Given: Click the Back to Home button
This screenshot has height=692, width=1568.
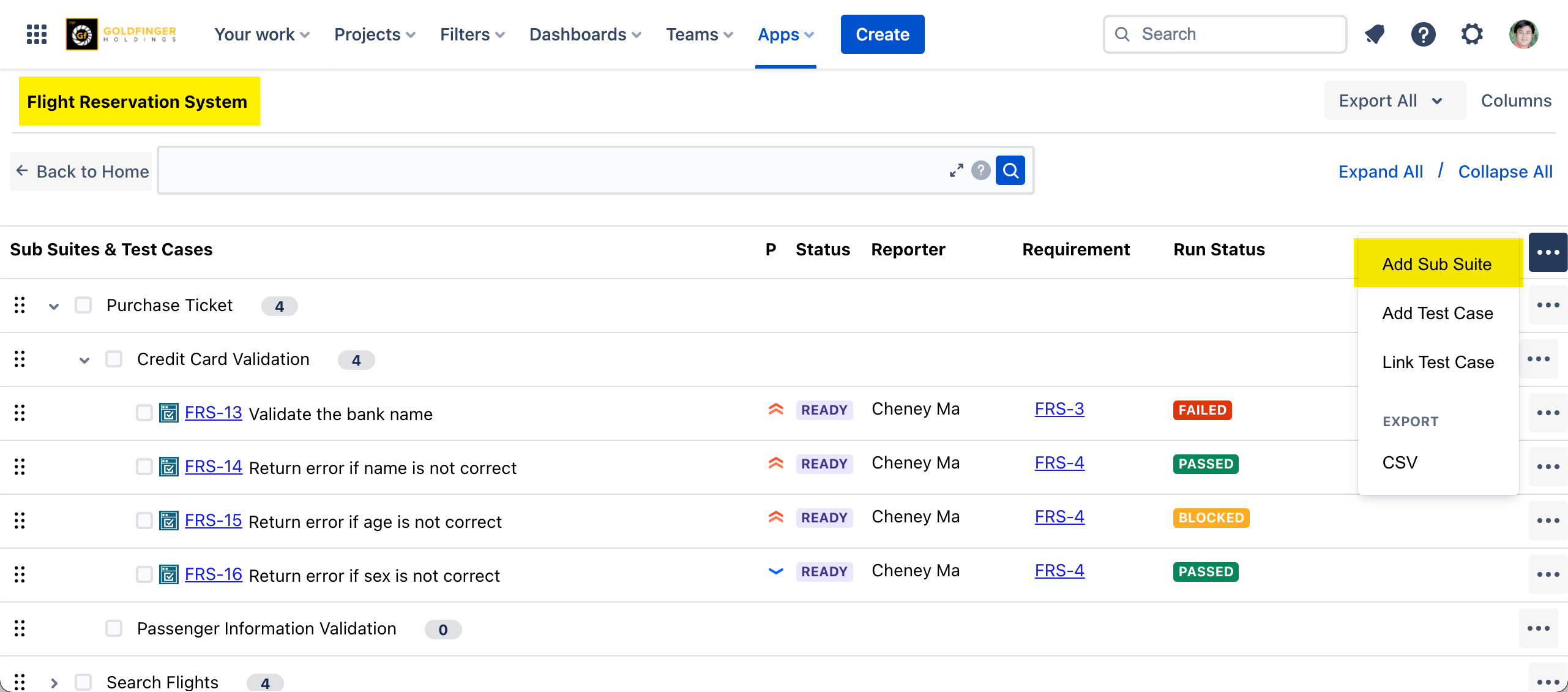Looking at the screenshot, I should point(81,171).
